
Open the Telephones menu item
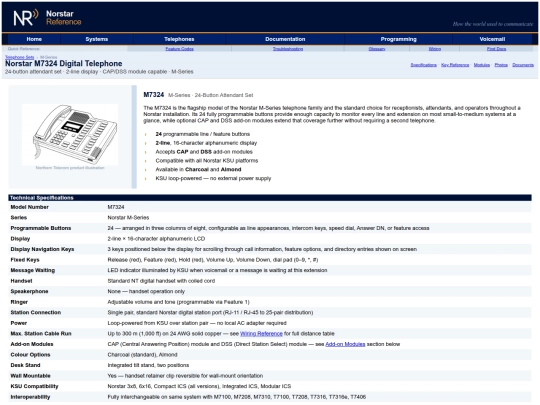(x=179, y=39)
